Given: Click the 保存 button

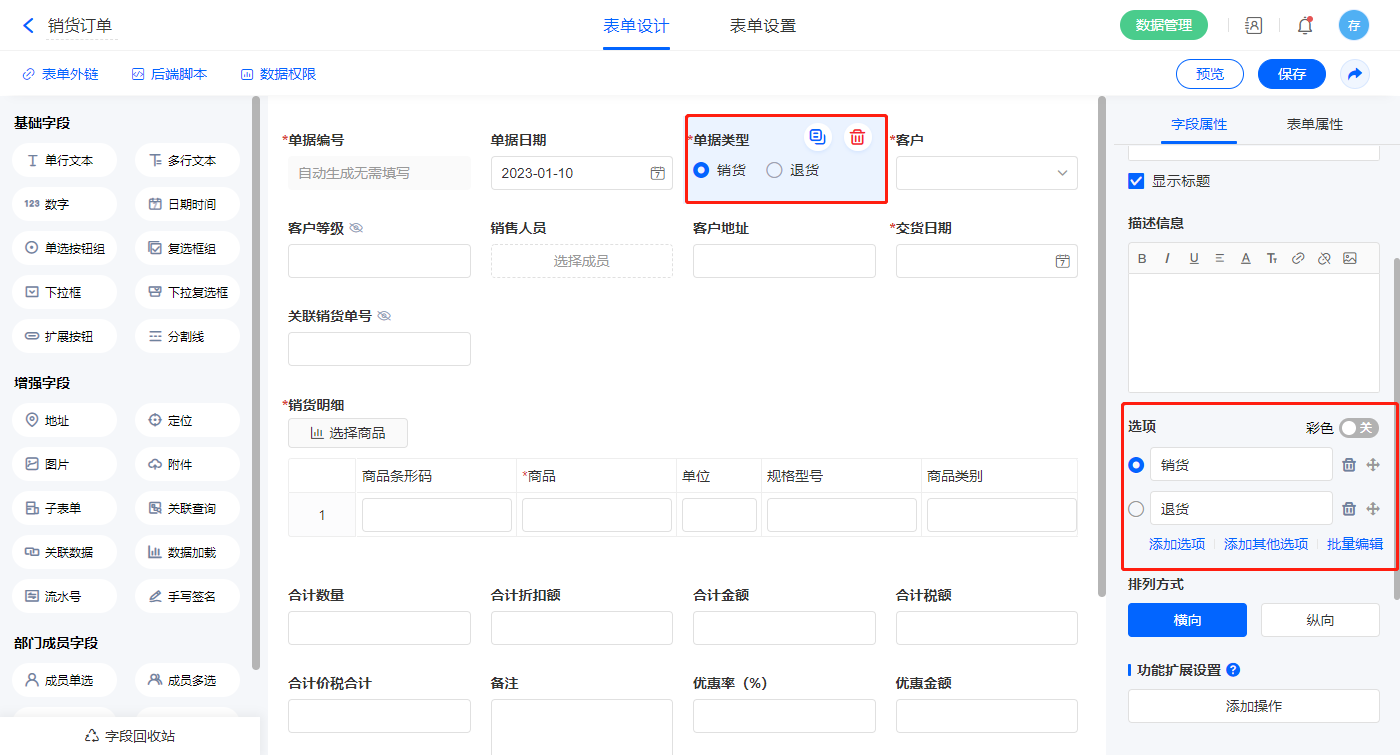Looking at the screenshot, I should point(1291,74).
